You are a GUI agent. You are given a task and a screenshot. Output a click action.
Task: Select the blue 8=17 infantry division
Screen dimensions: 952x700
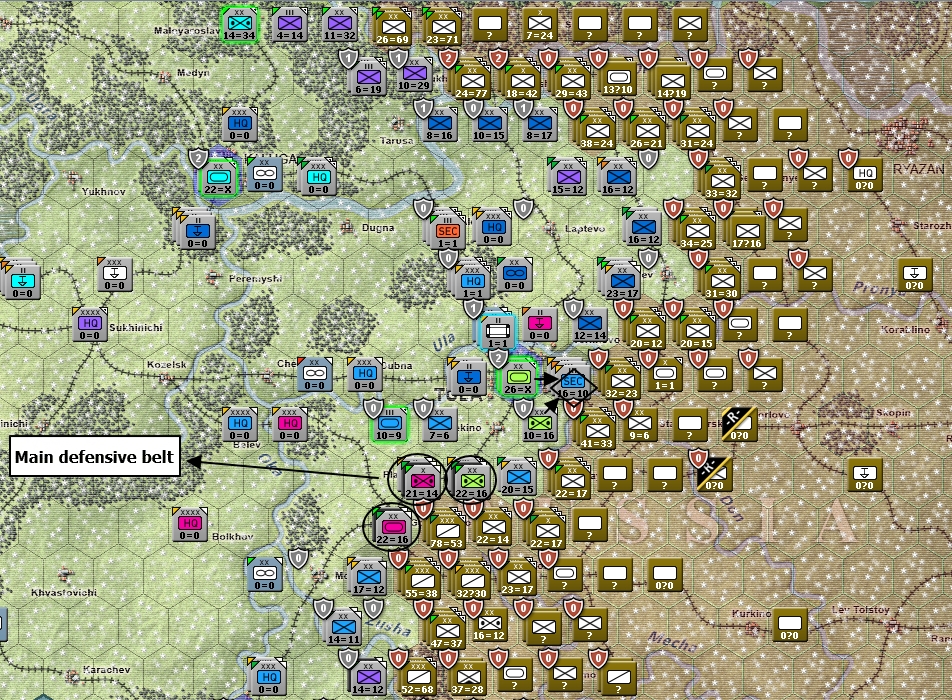coord(539,124)
